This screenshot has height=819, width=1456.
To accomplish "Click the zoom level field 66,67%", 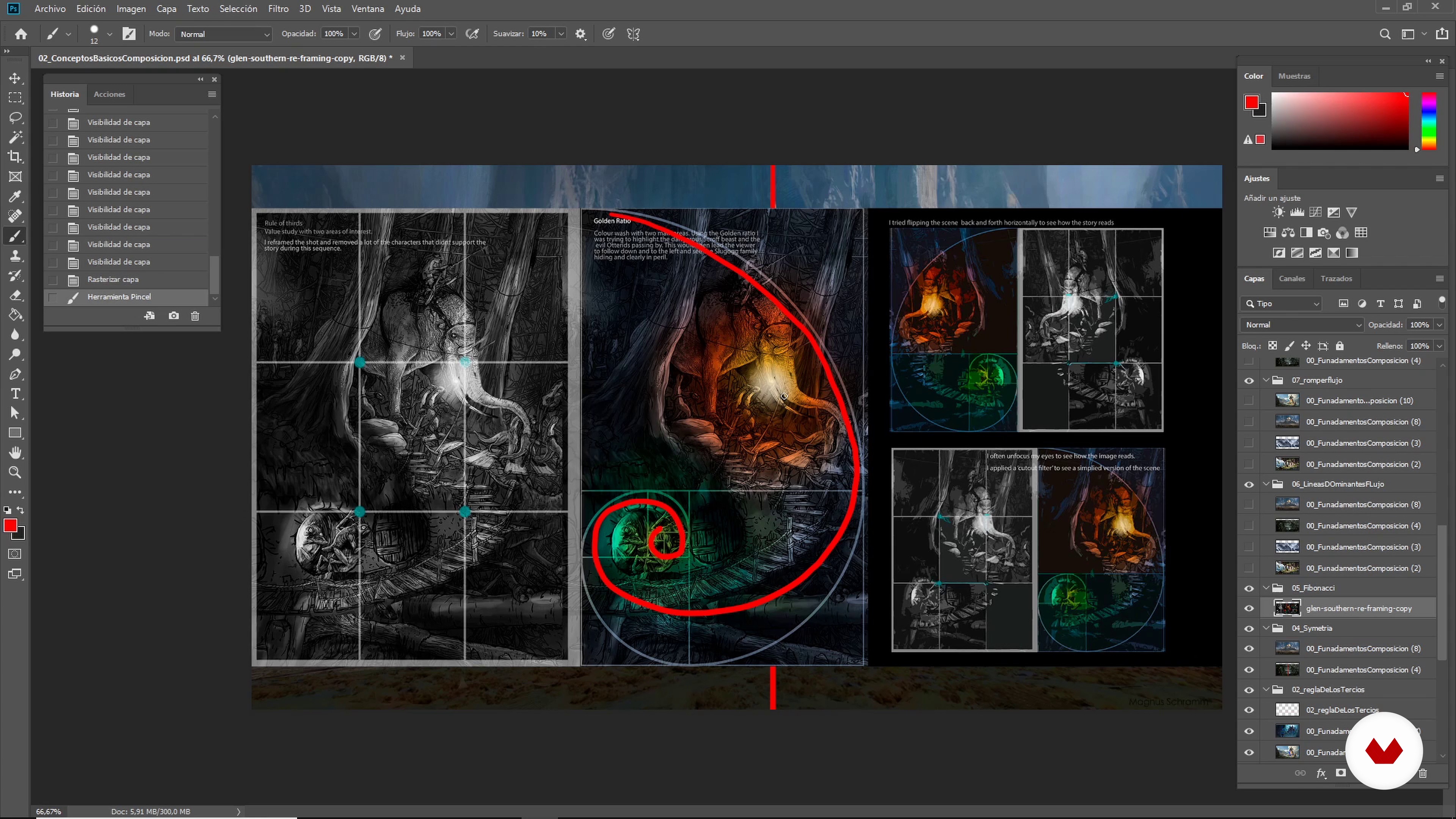I will pos(49,812).
